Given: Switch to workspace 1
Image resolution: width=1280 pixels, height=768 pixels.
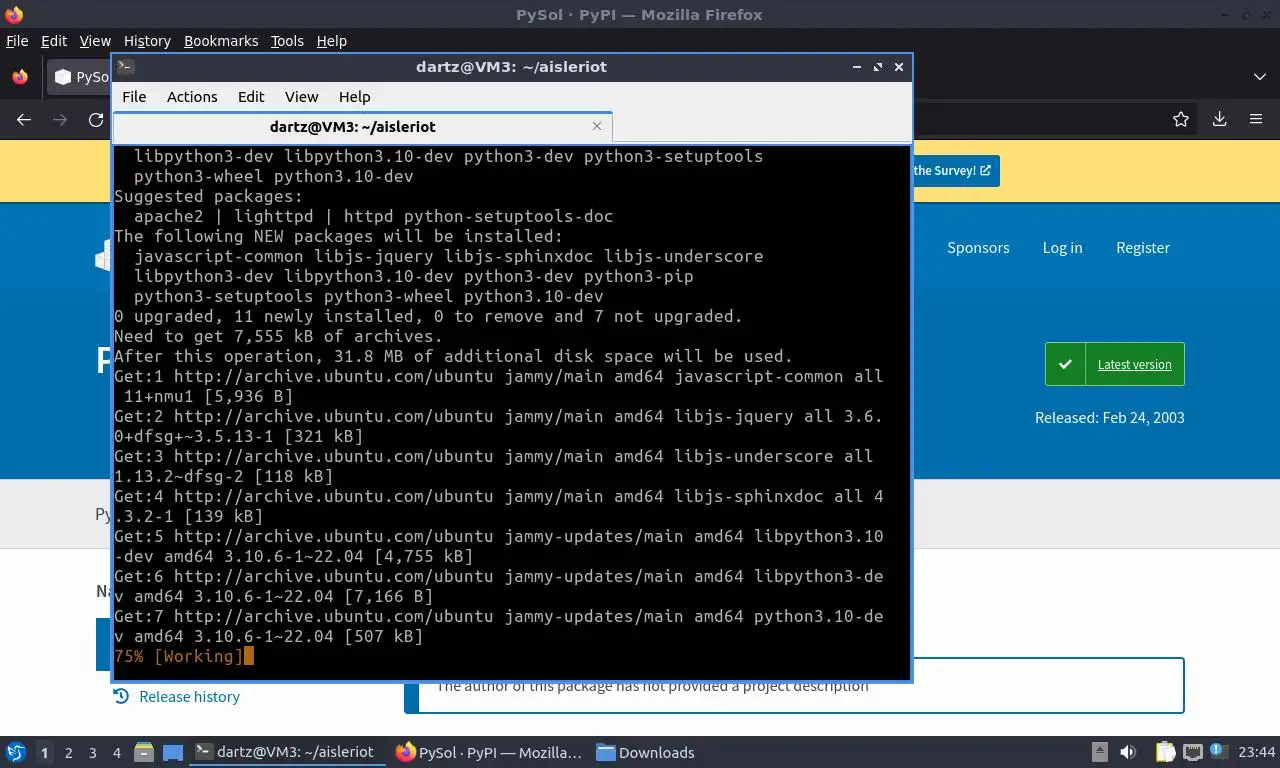Looking at the screenshot, I should (x=44, y=753).
